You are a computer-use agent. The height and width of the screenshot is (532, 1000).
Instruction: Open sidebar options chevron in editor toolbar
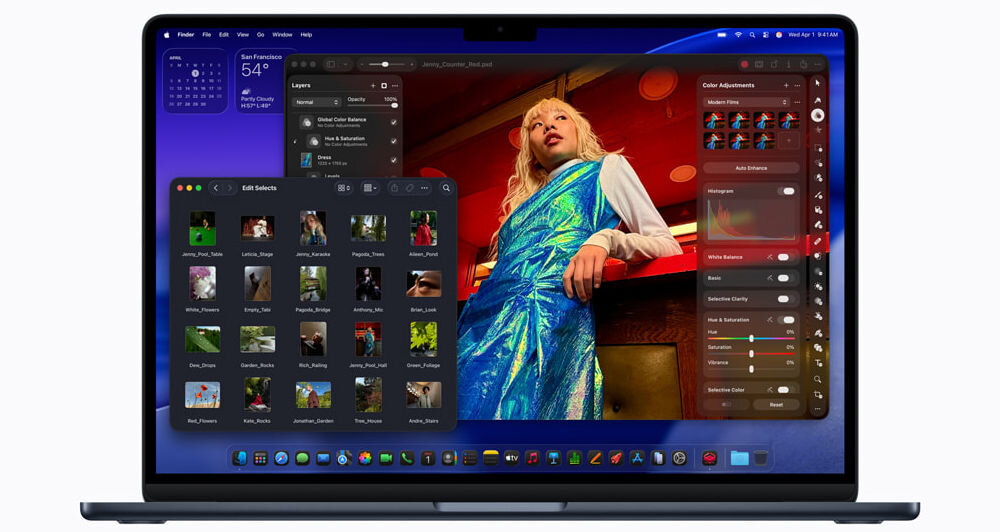pos(346,64)
